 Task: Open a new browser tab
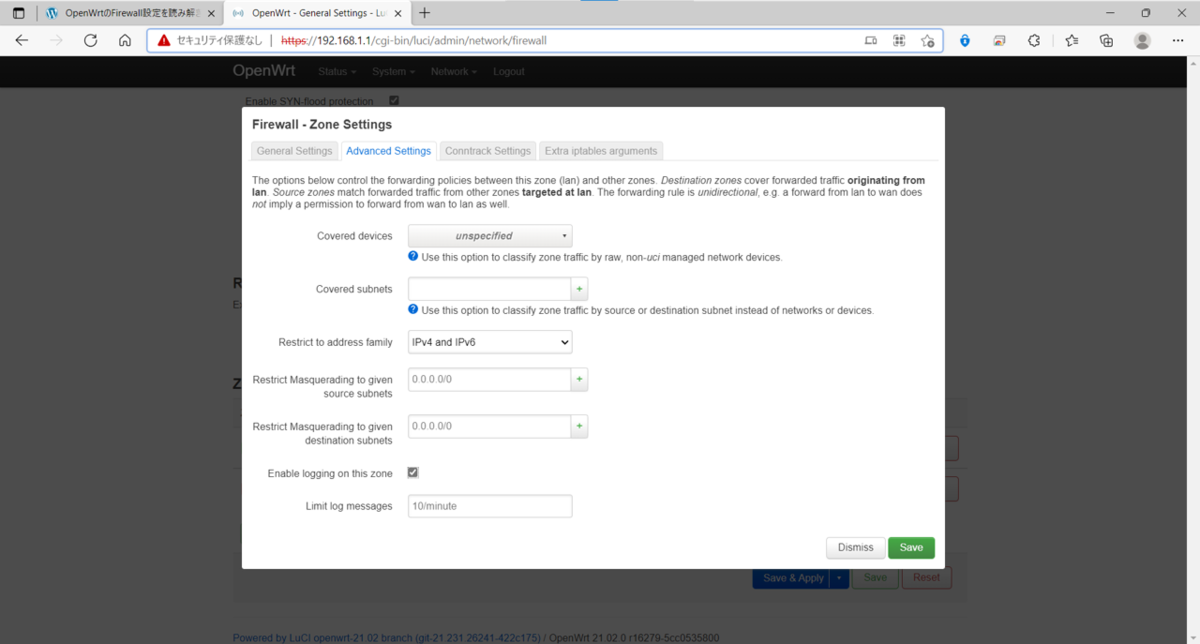point(425,13)
